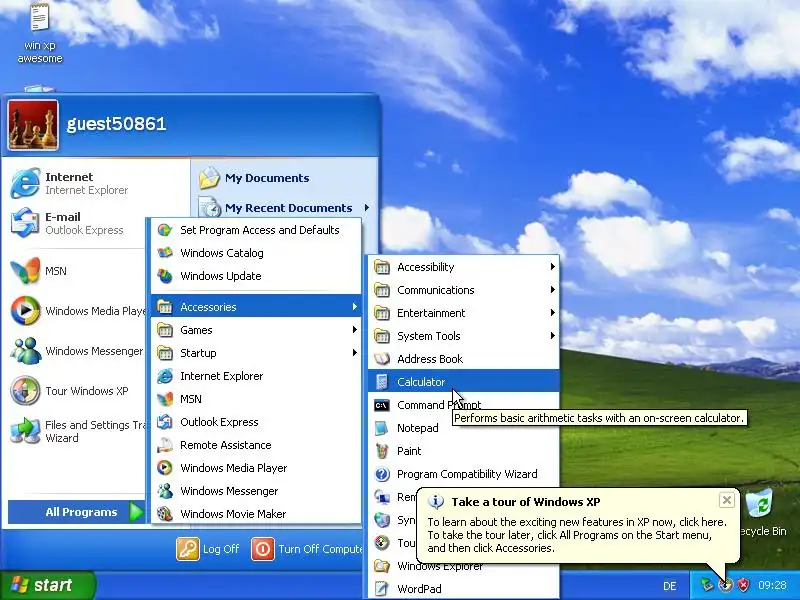Image resolution: width=800 pixels, height=600 pixels.
Task: Open Calculator from Accessories menu
Action: (x=463, y=382)
